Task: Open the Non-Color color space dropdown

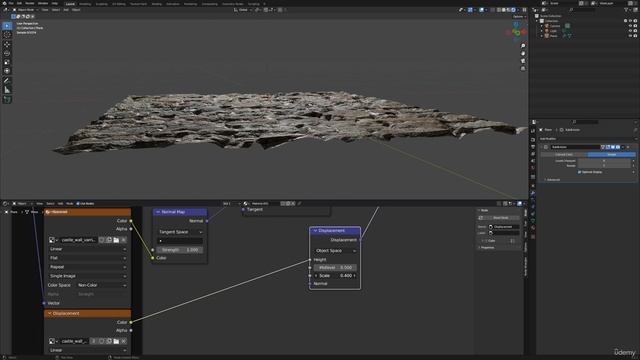Action: point(102,285)
